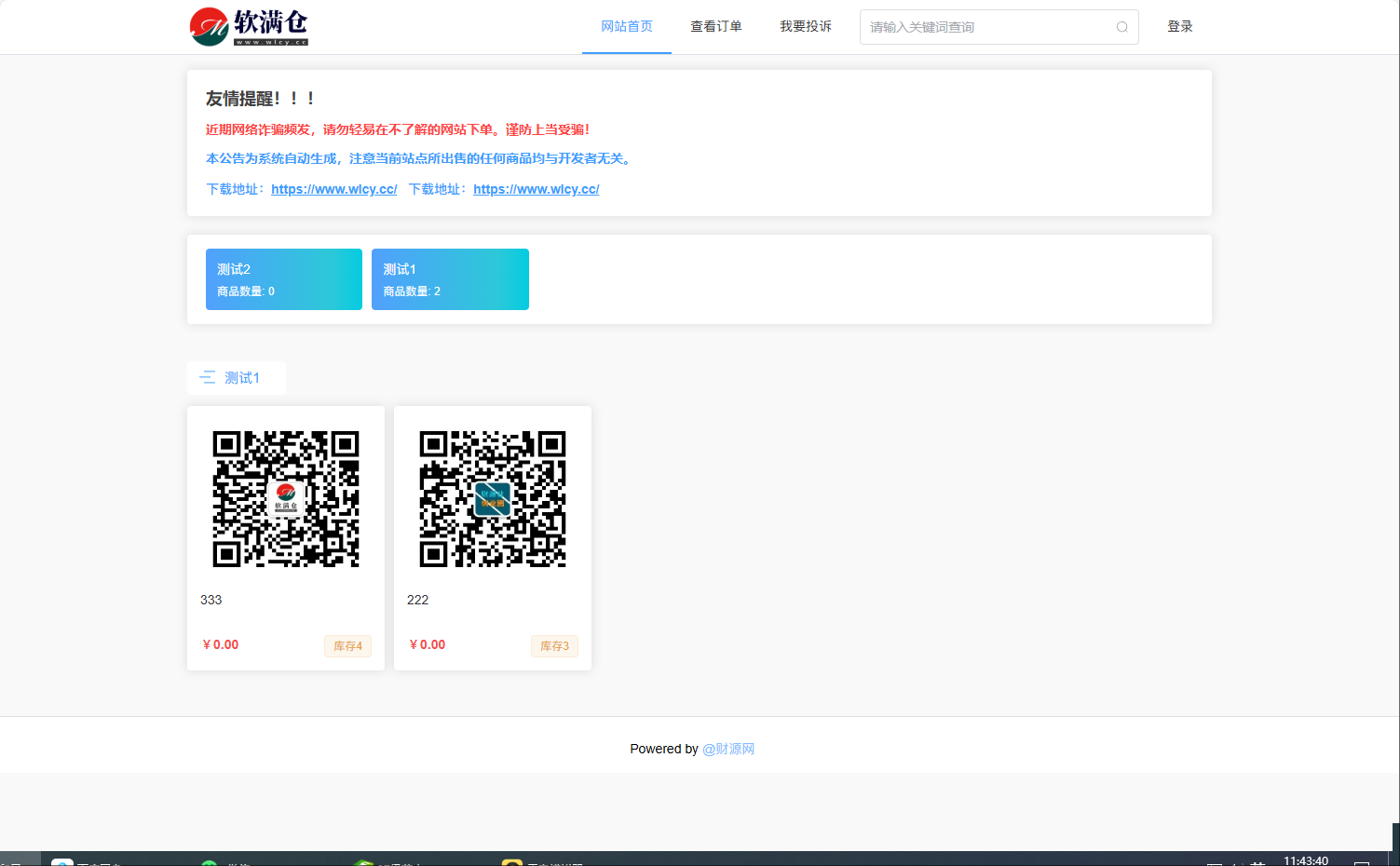This screenshot has height=866, width=1400.
Task: Click the 登录 login link
Action: (1179, 27)
